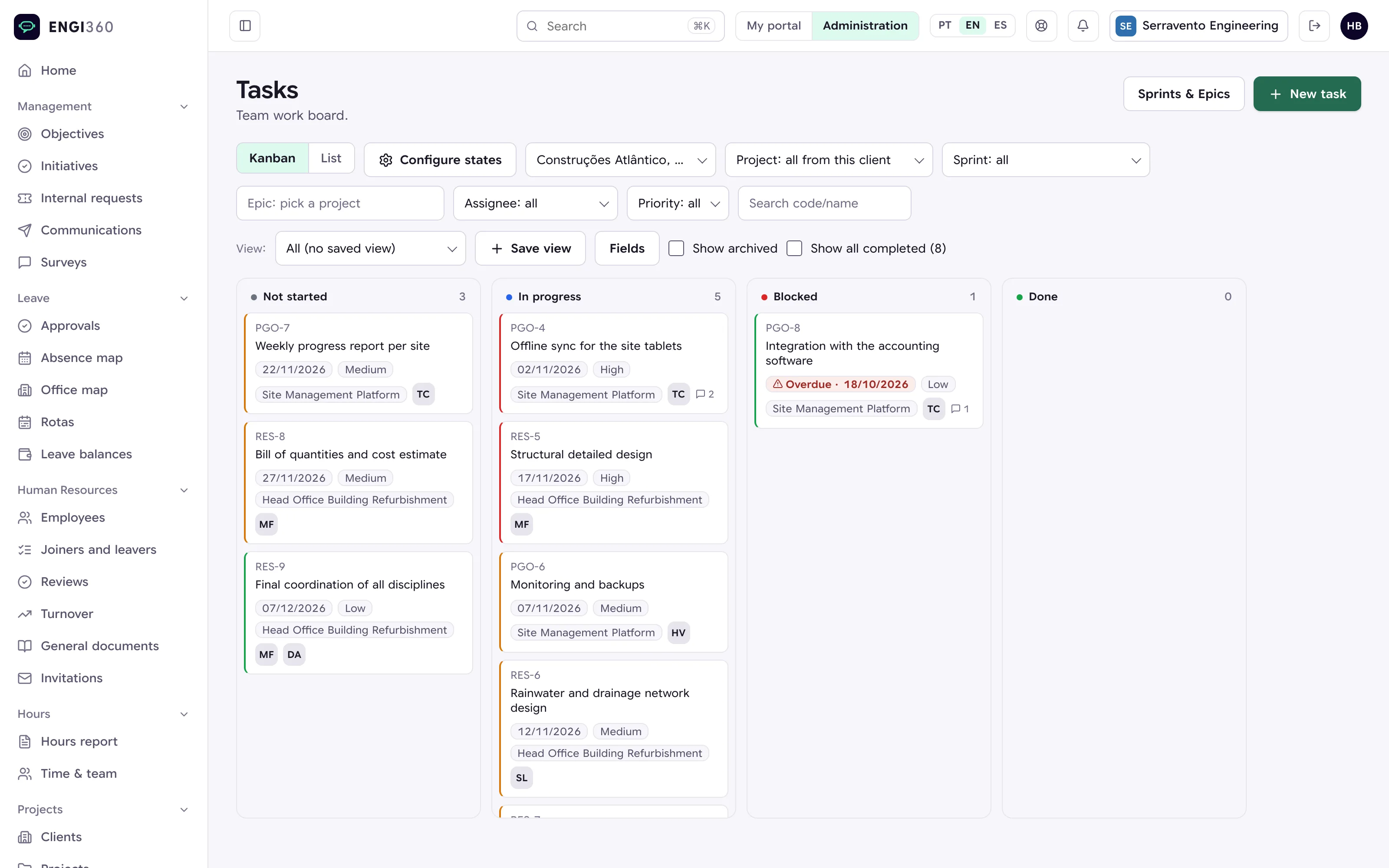Image resolution: width=1389 pixels, height=868 pixels.
Task: Switch to the List view tab
Action: pyautogui.click(x=331, y=158)
